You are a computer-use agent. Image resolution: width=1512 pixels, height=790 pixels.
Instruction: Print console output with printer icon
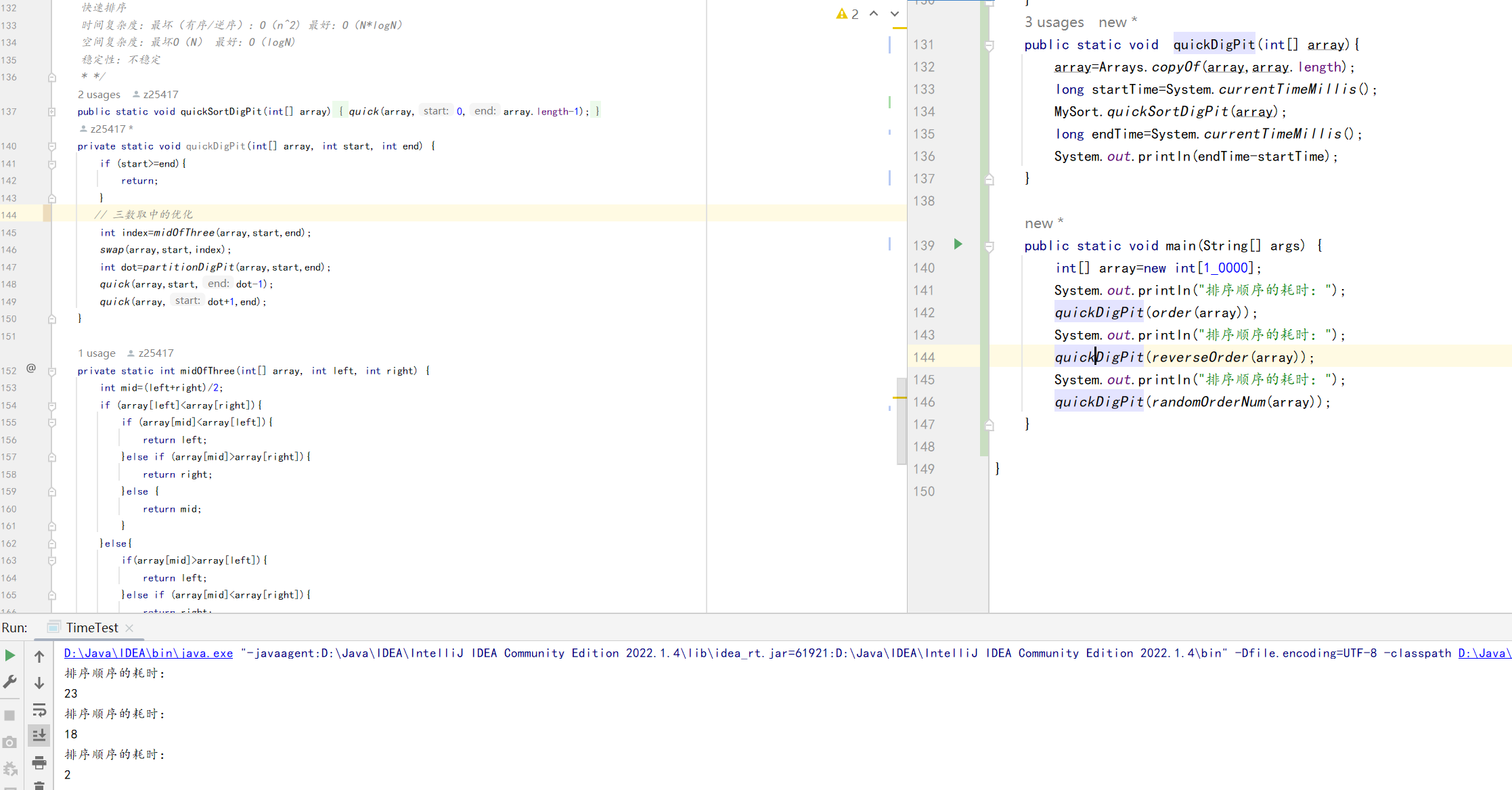[39, 763]
